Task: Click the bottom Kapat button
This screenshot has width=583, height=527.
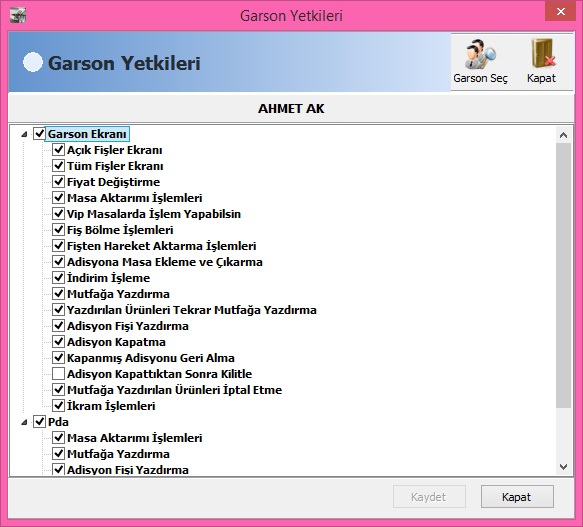Action: [517, 497]
